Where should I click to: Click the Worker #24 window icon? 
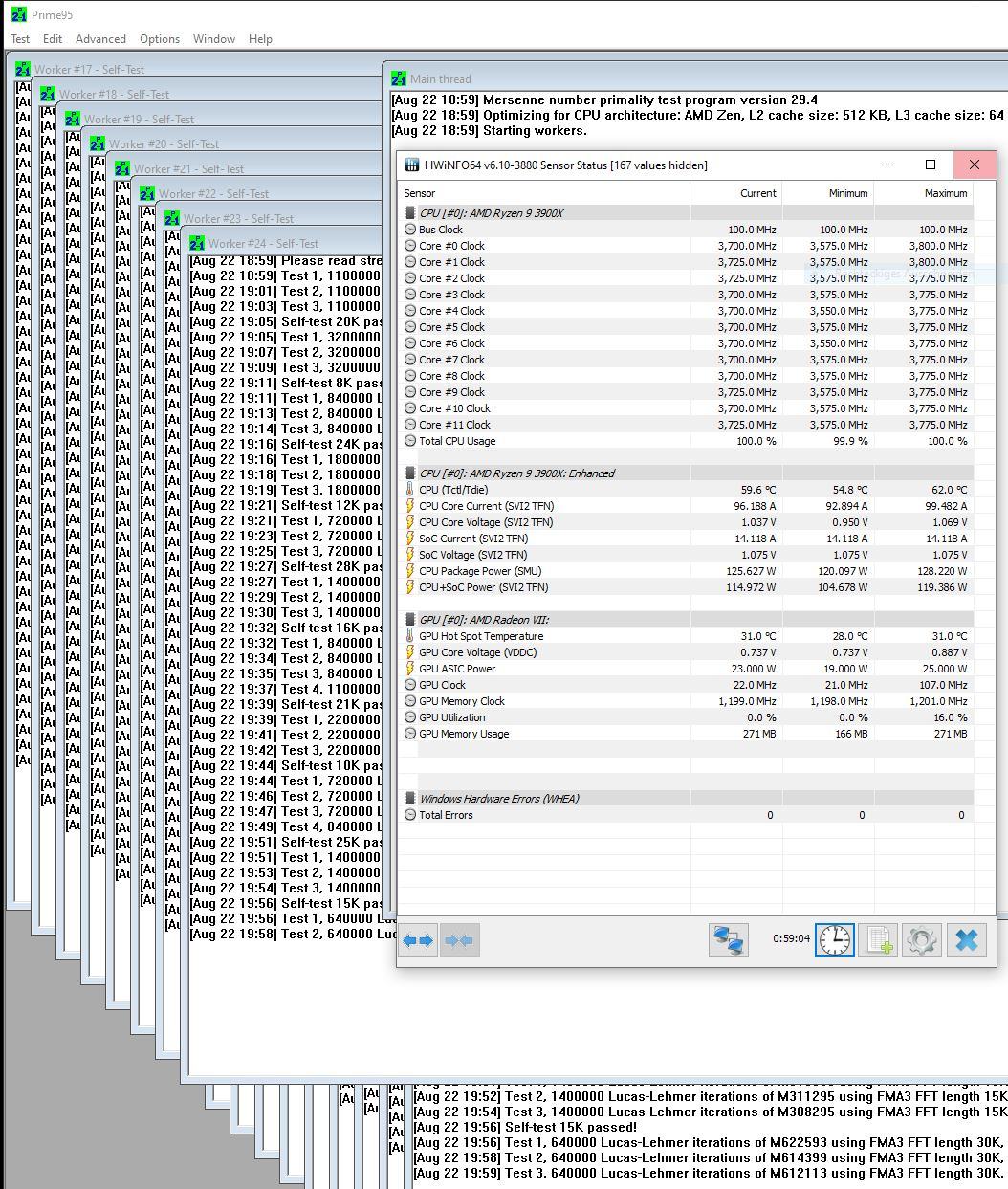click(x=197, y=243)
